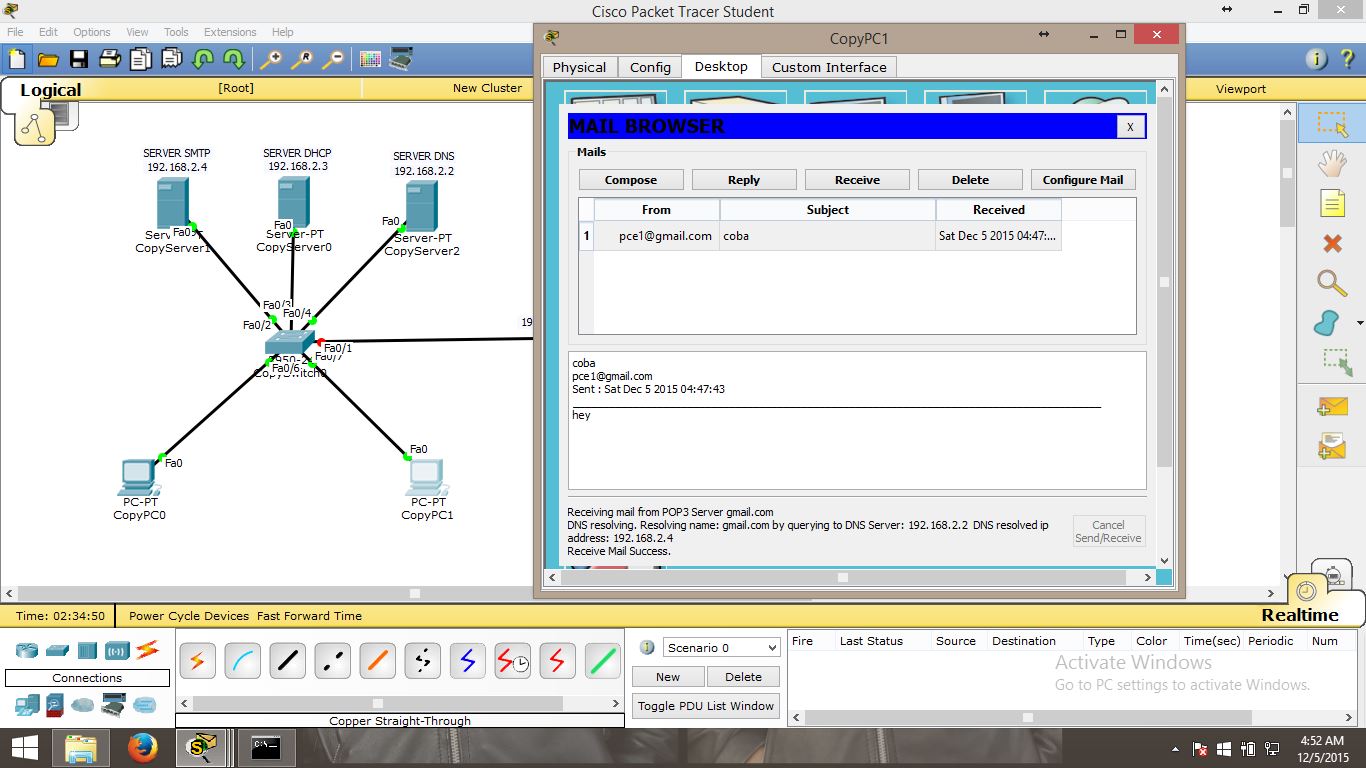Select Routers device category

coord(26,650)
